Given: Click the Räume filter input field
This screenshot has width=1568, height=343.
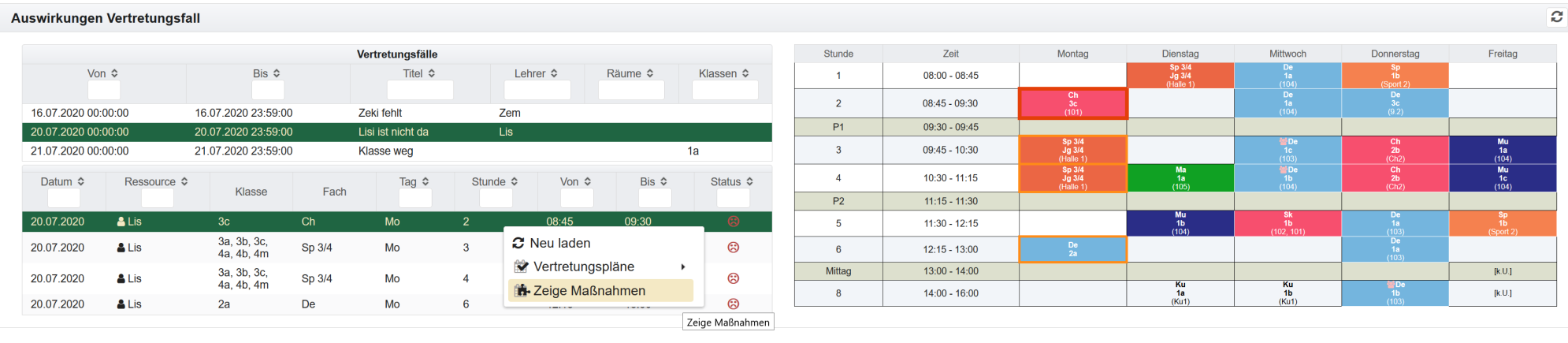Looking at the screenshot, I should (630, 91).
